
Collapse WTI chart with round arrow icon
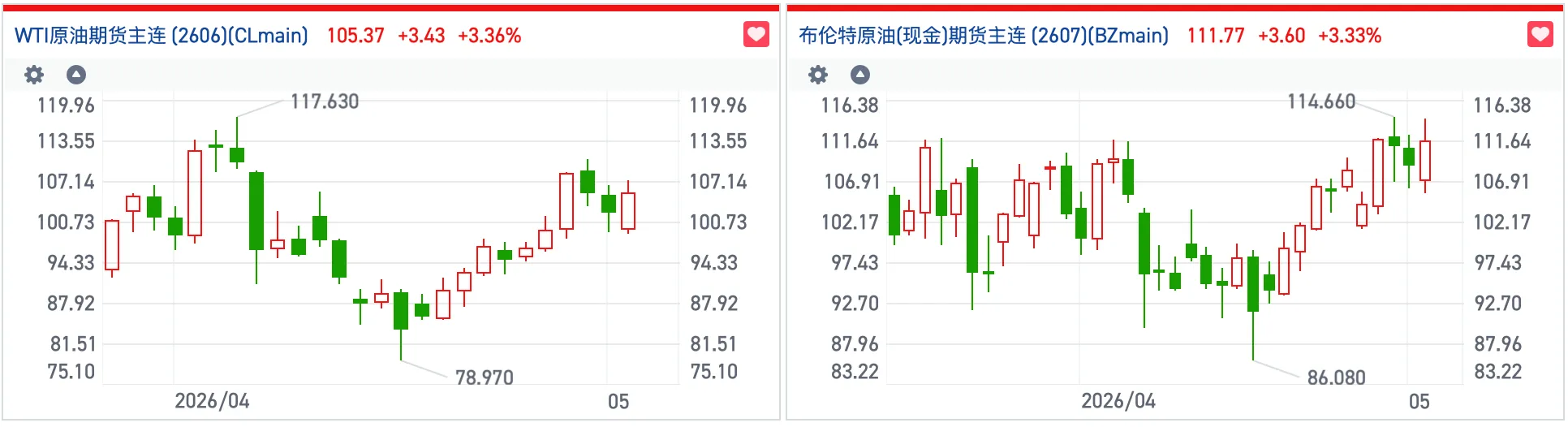(76, 75)
